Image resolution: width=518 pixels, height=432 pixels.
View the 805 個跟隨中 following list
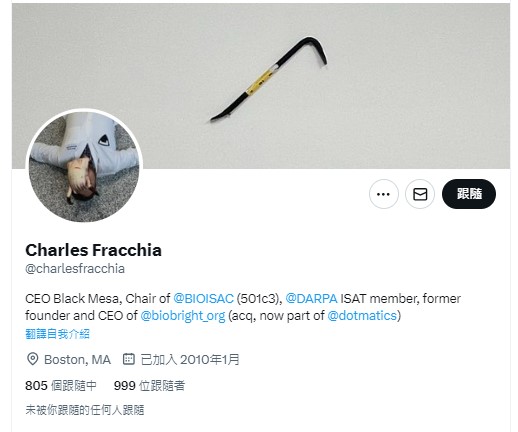61,386
